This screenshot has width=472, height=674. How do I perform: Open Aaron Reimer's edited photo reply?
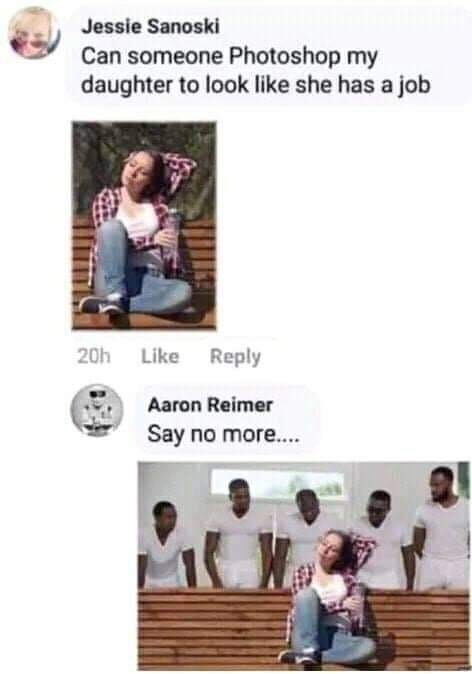pyautogui.click(x=303, y=565)
